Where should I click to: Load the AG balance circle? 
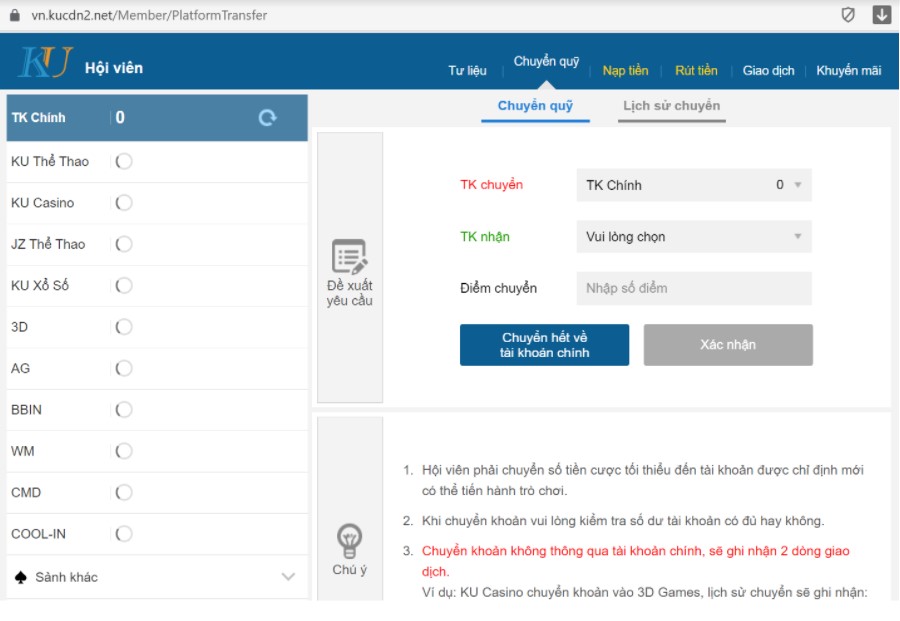123,368
